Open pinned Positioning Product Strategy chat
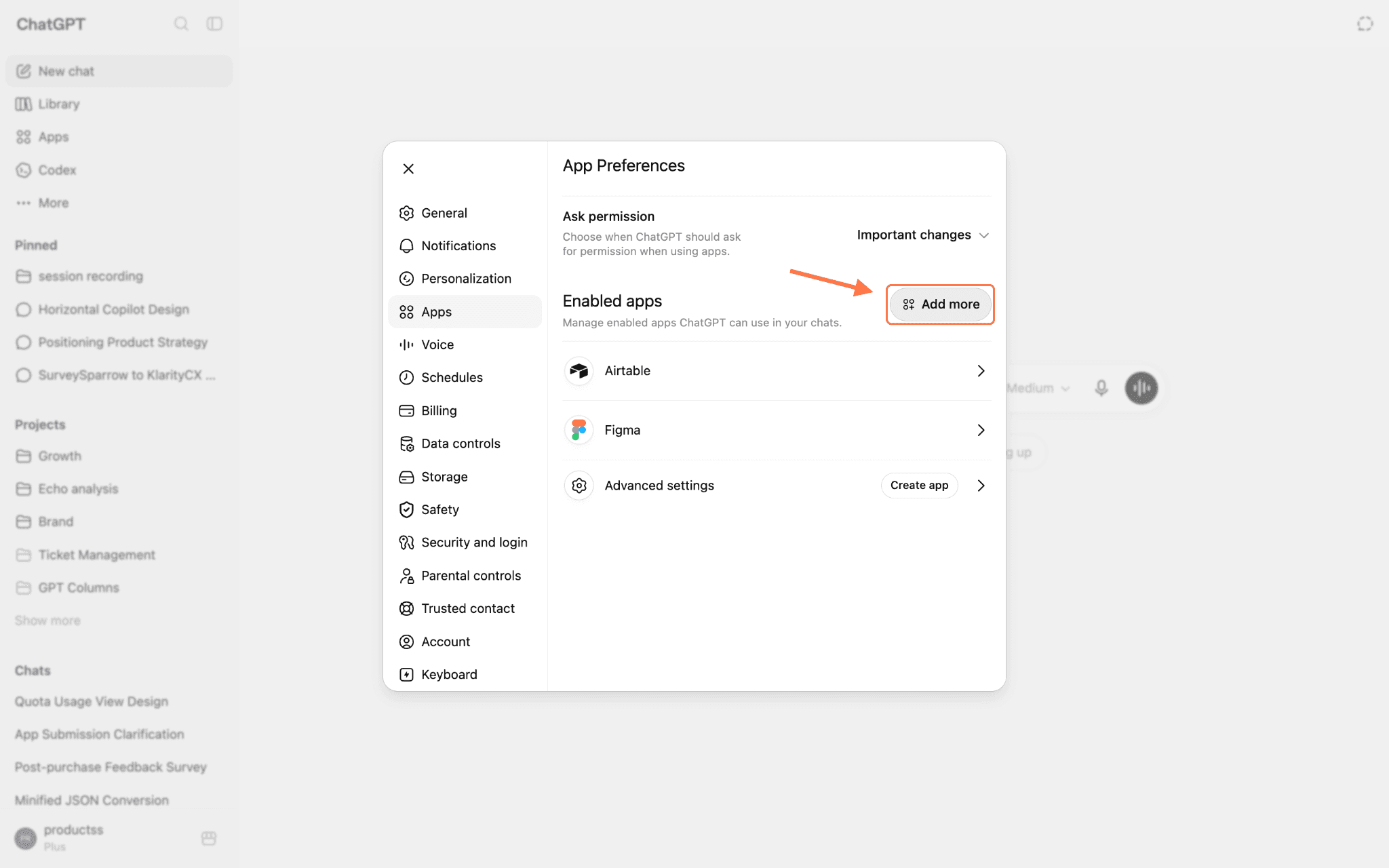This screenshot has height=868, width=1389. tap(119, 342)
